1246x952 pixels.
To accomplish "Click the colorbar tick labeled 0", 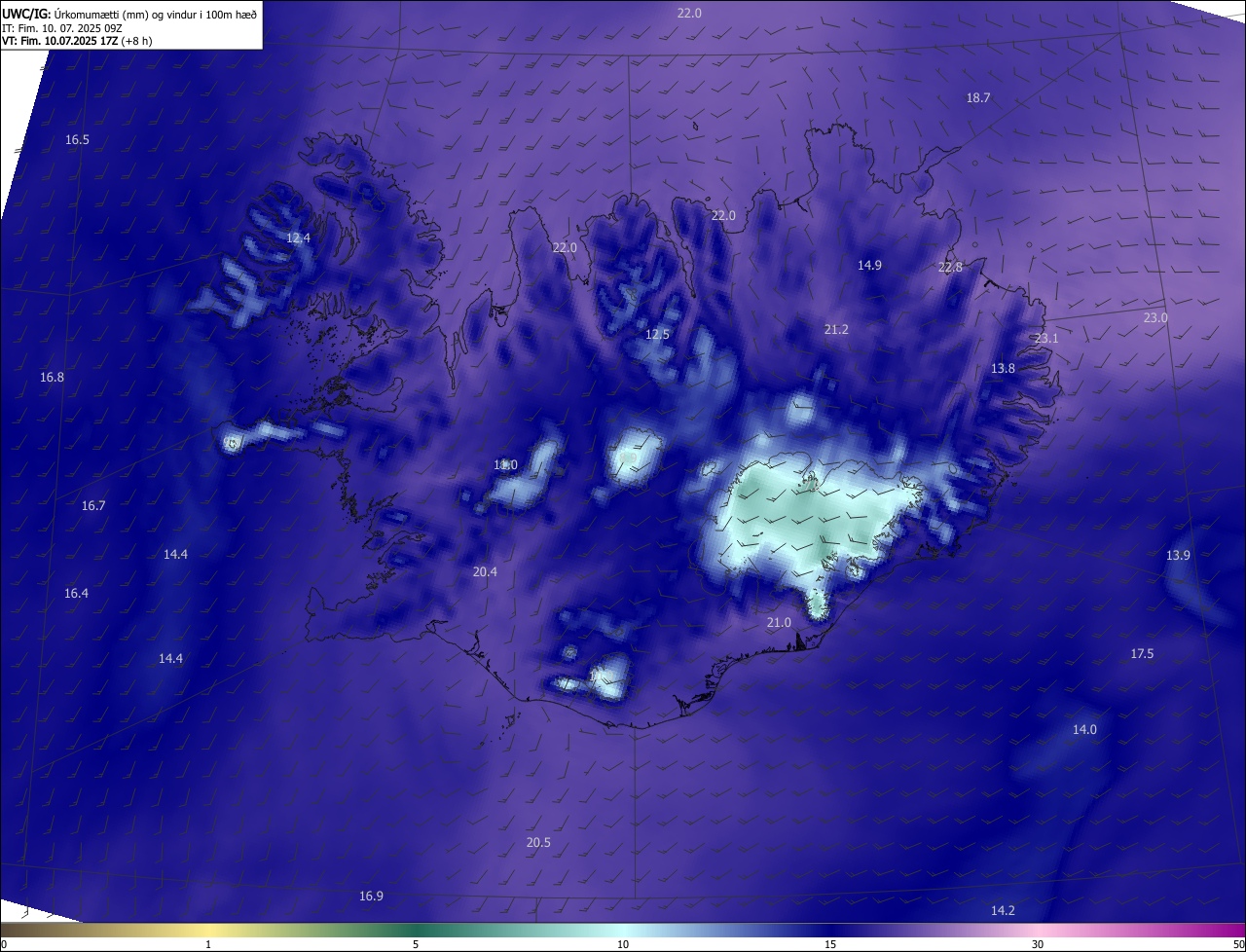I will [x=3, y=944].
